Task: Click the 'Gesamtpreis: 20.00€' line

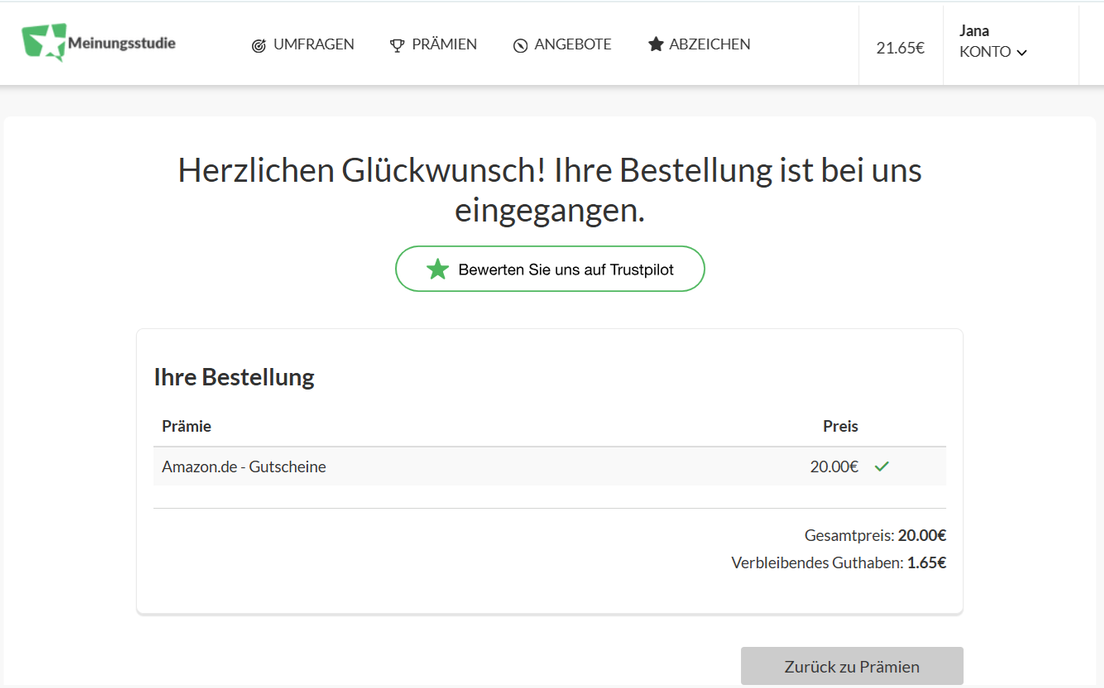Action: 875,535
